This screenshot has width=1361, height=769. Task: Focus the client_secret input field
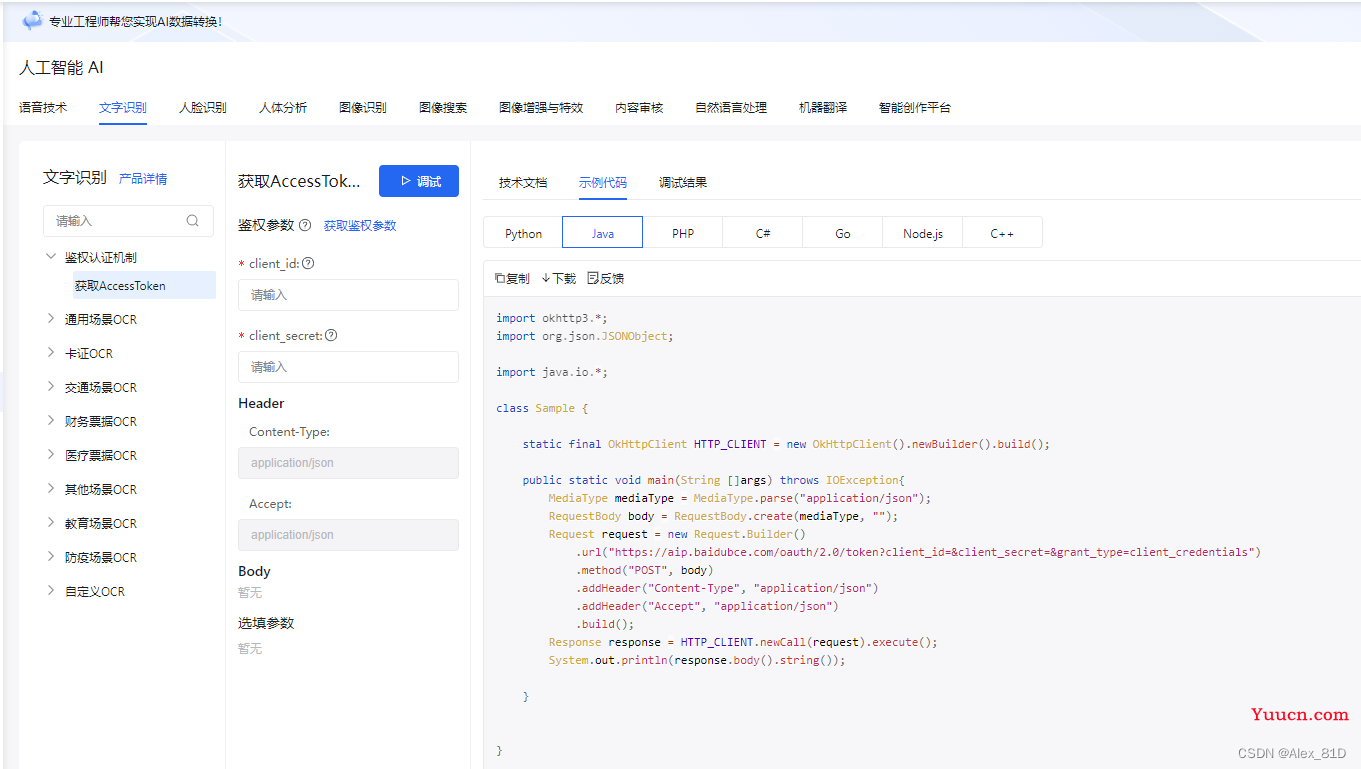pos(348,367)
